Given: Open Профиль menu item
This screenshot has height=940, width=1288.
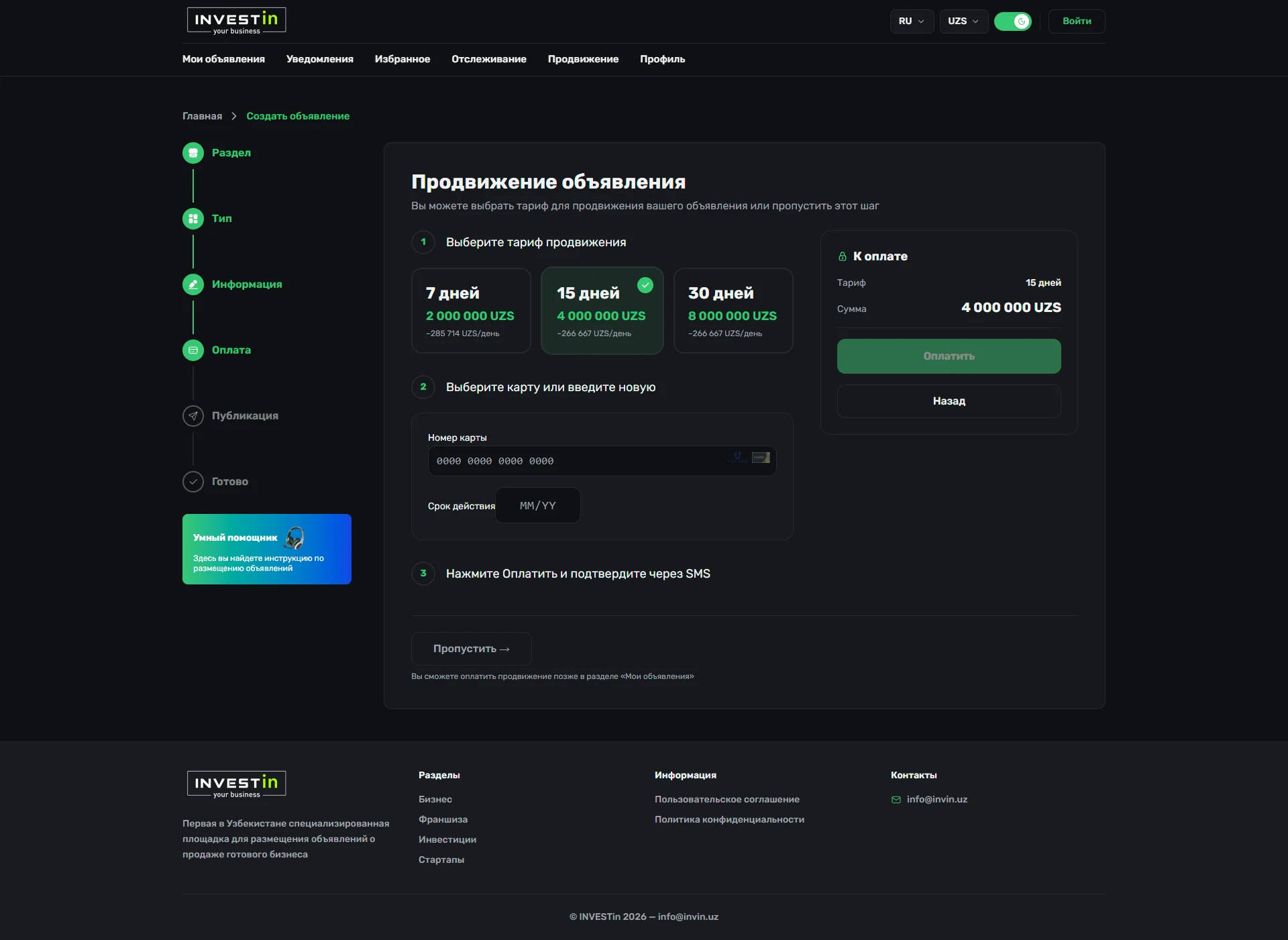Looking at the screenshot, I should coord(663,59).
